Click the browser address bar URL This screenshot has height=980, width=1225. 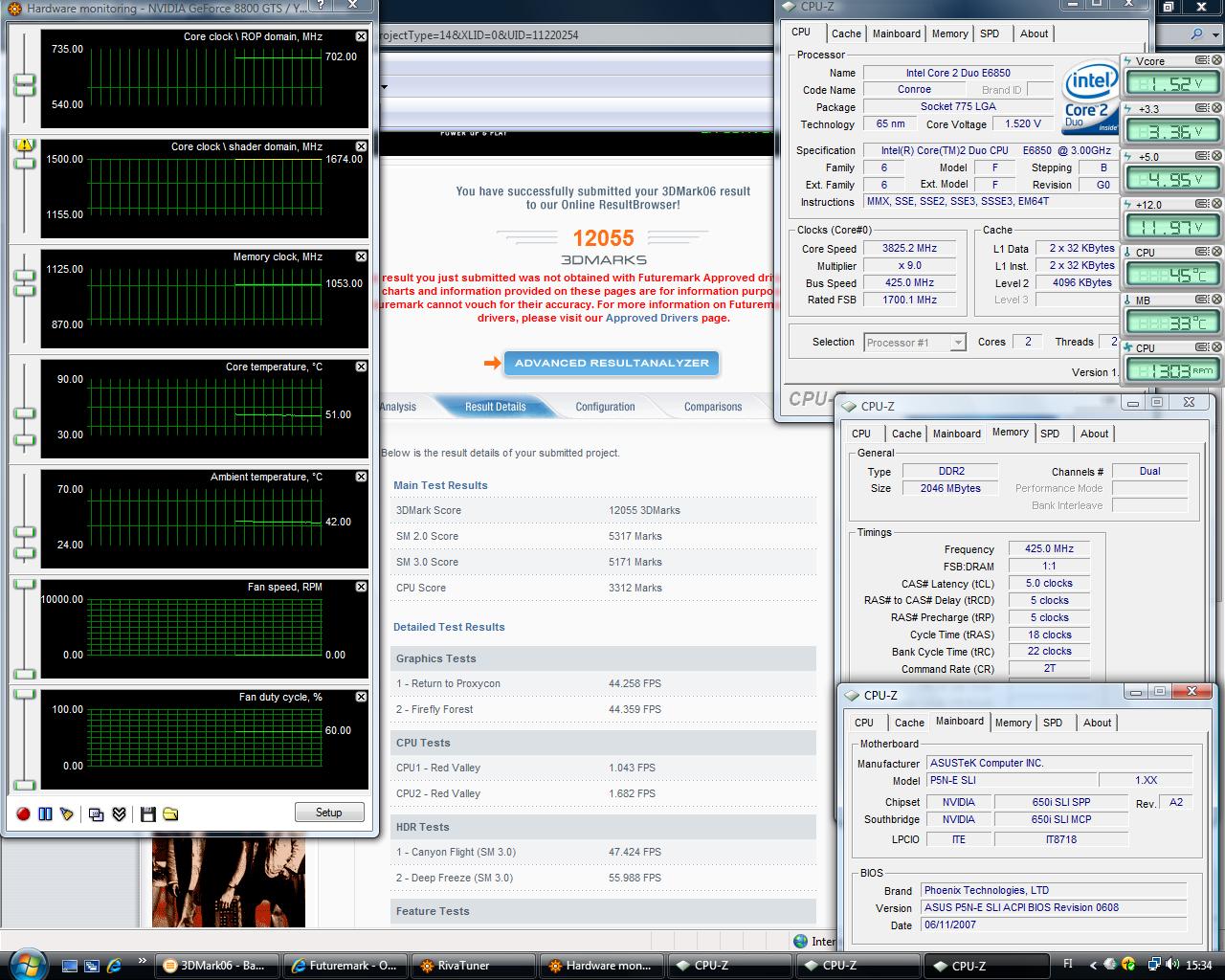coord(479,35)
